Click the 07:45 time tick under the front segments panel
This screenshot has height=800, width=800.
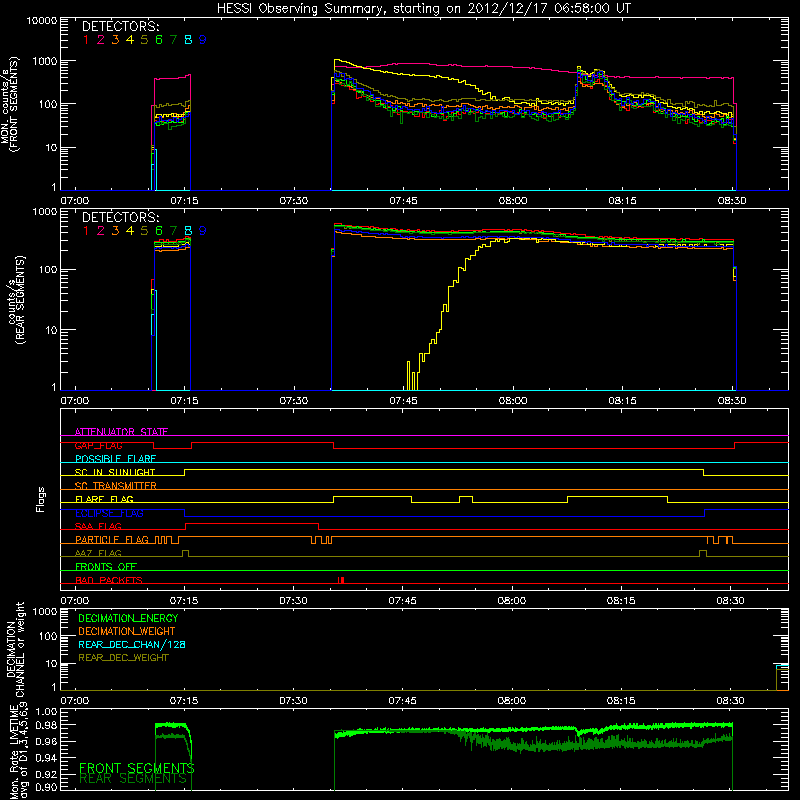(403, 200)
